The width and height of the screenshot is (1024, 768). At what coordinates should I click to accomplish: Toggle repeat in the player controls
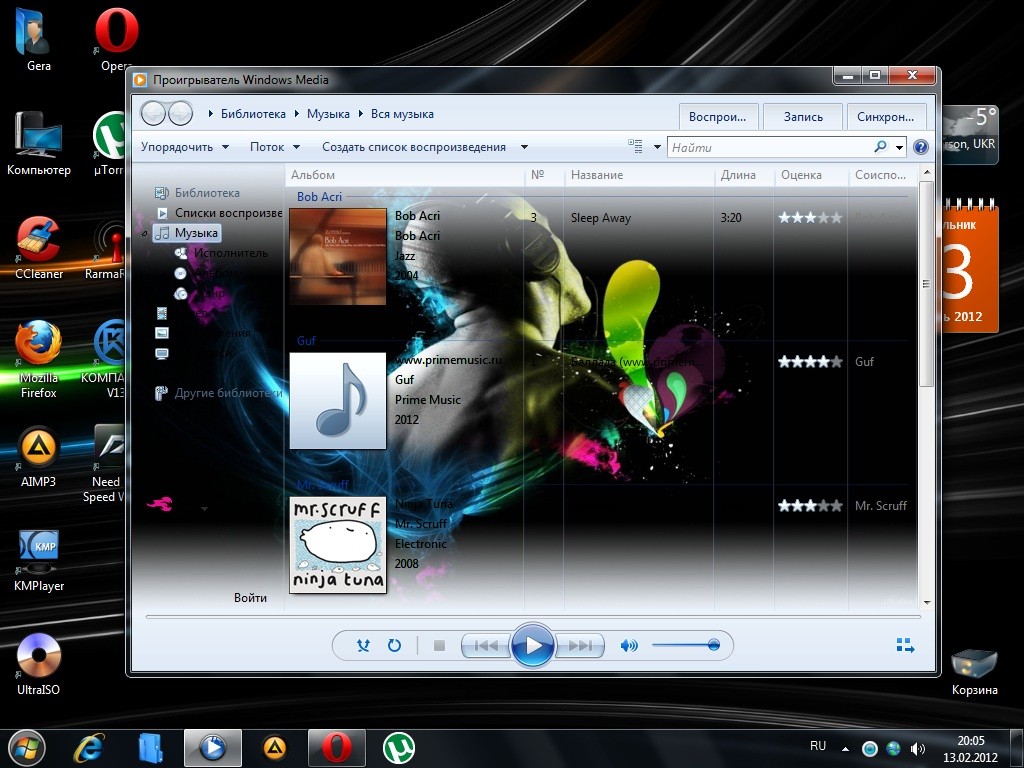394,645
